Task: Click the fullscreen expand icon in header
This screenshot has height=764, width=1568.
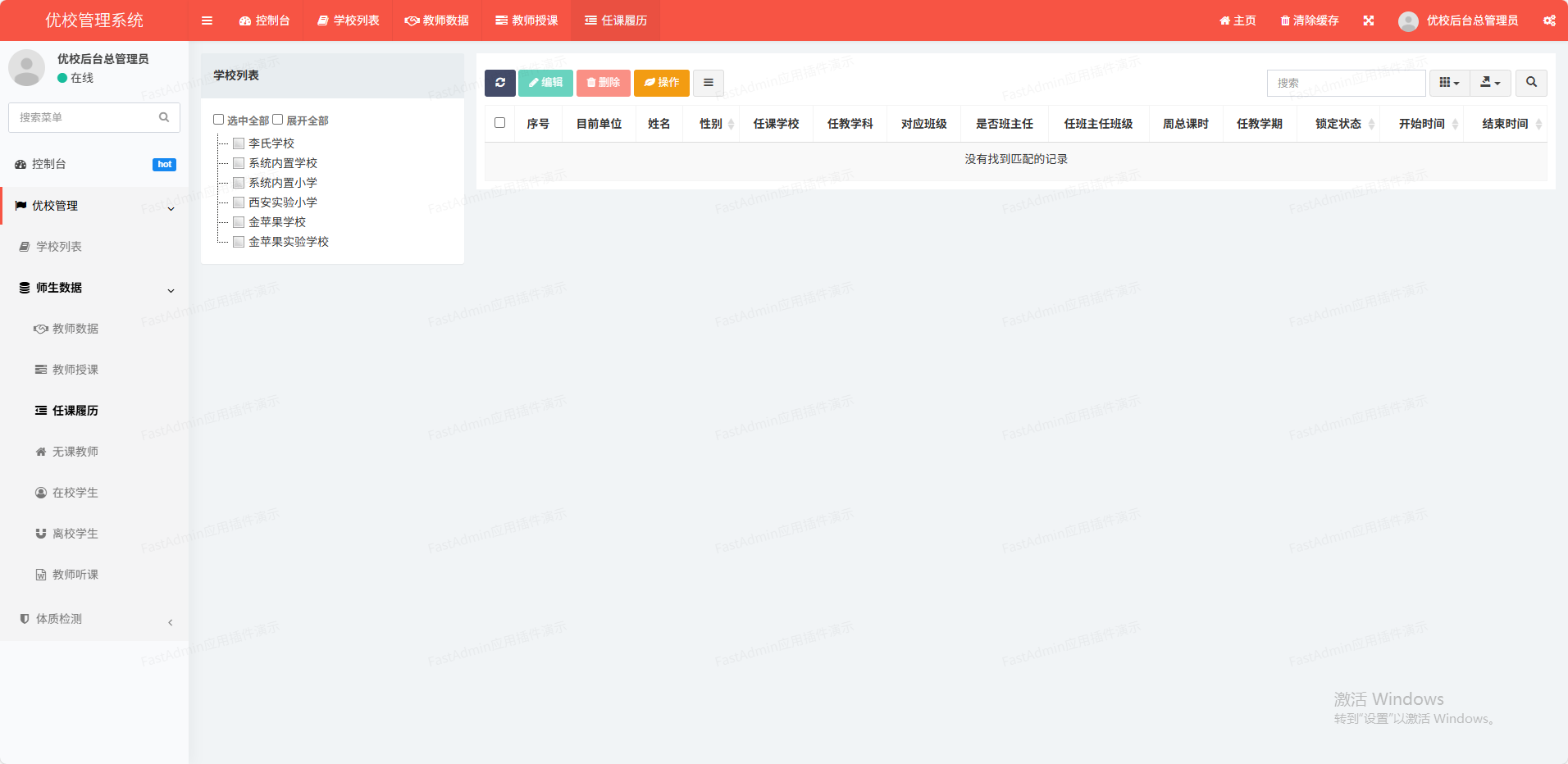Action: pos(1368,20)
